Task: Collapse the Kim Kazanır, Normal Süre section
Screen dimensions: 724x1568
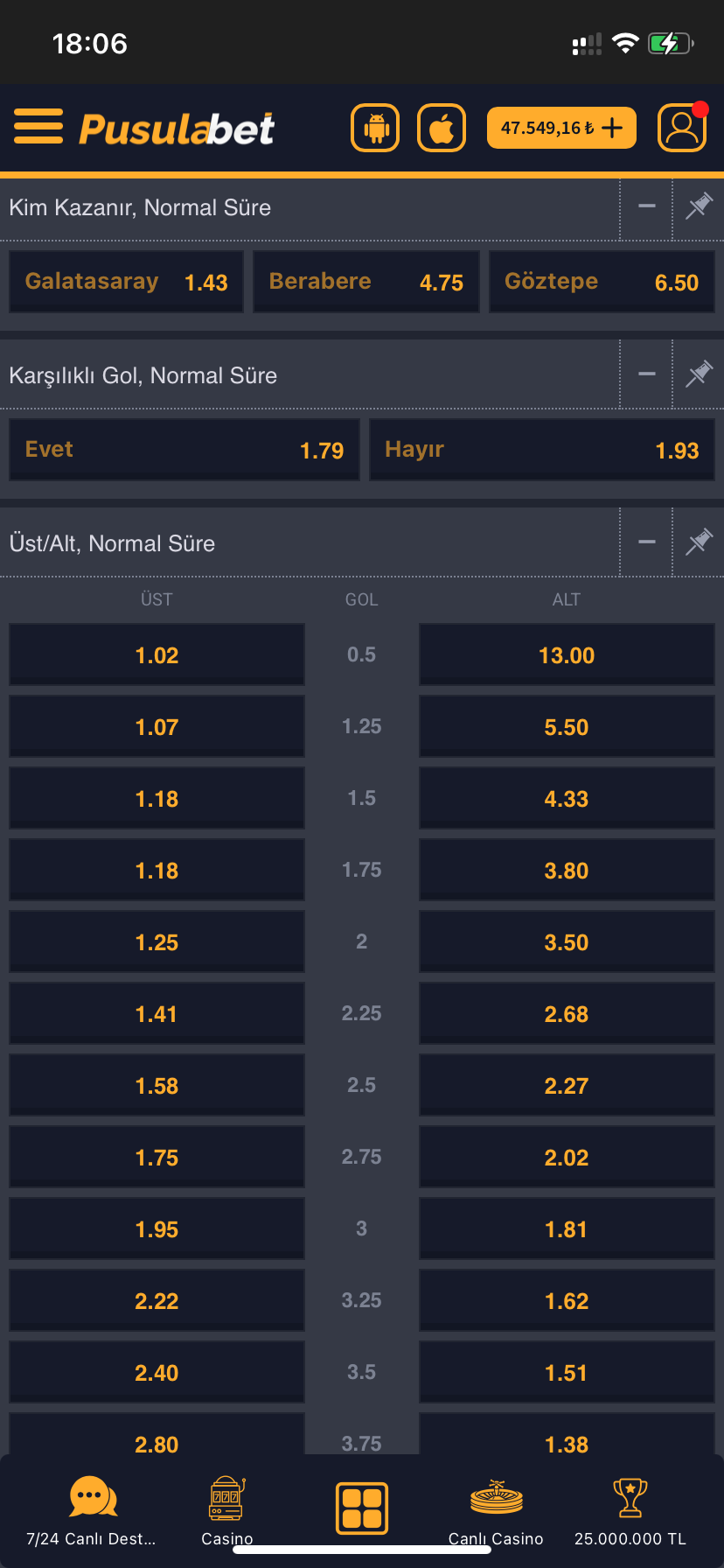Action: click(x=646, y=207)
